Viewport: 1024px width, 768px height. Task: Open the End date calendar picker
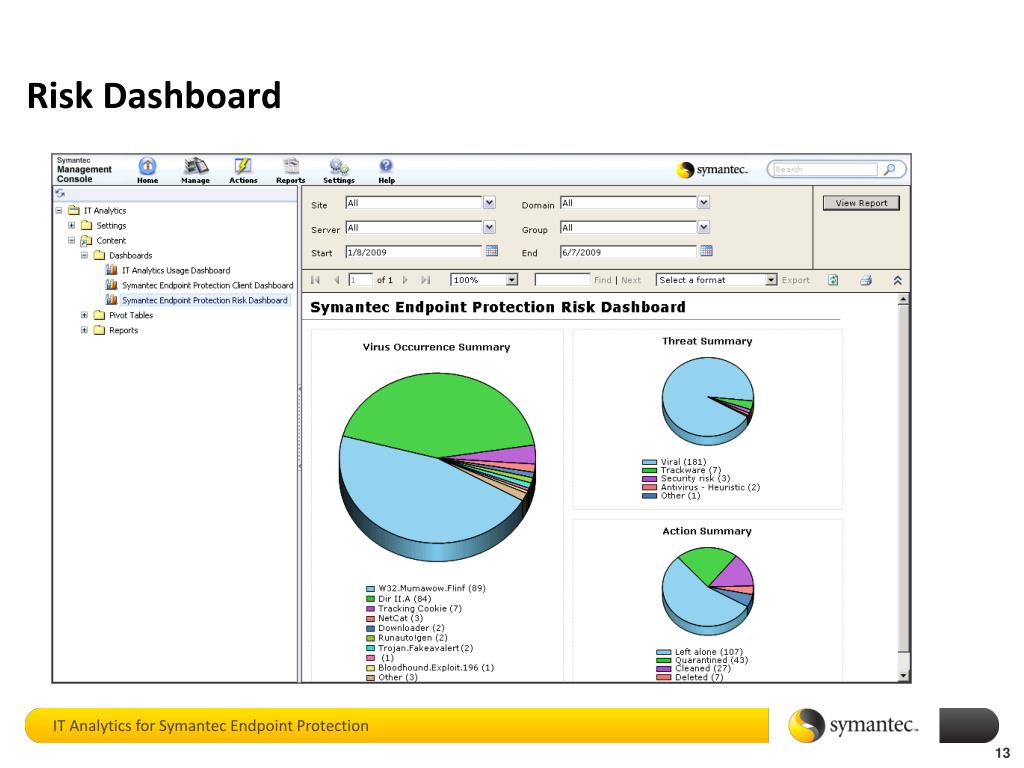pyautogui.click(x=706, y=251)
